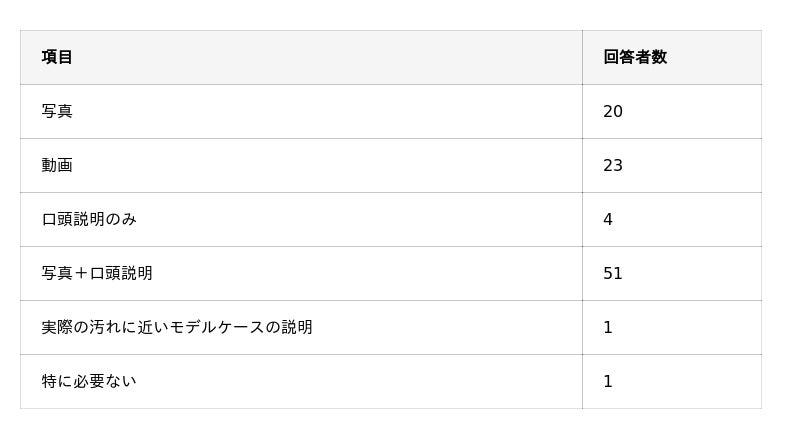Click the 項目 column header
This screenshot has height=439, width=800.
click(57, 57)
